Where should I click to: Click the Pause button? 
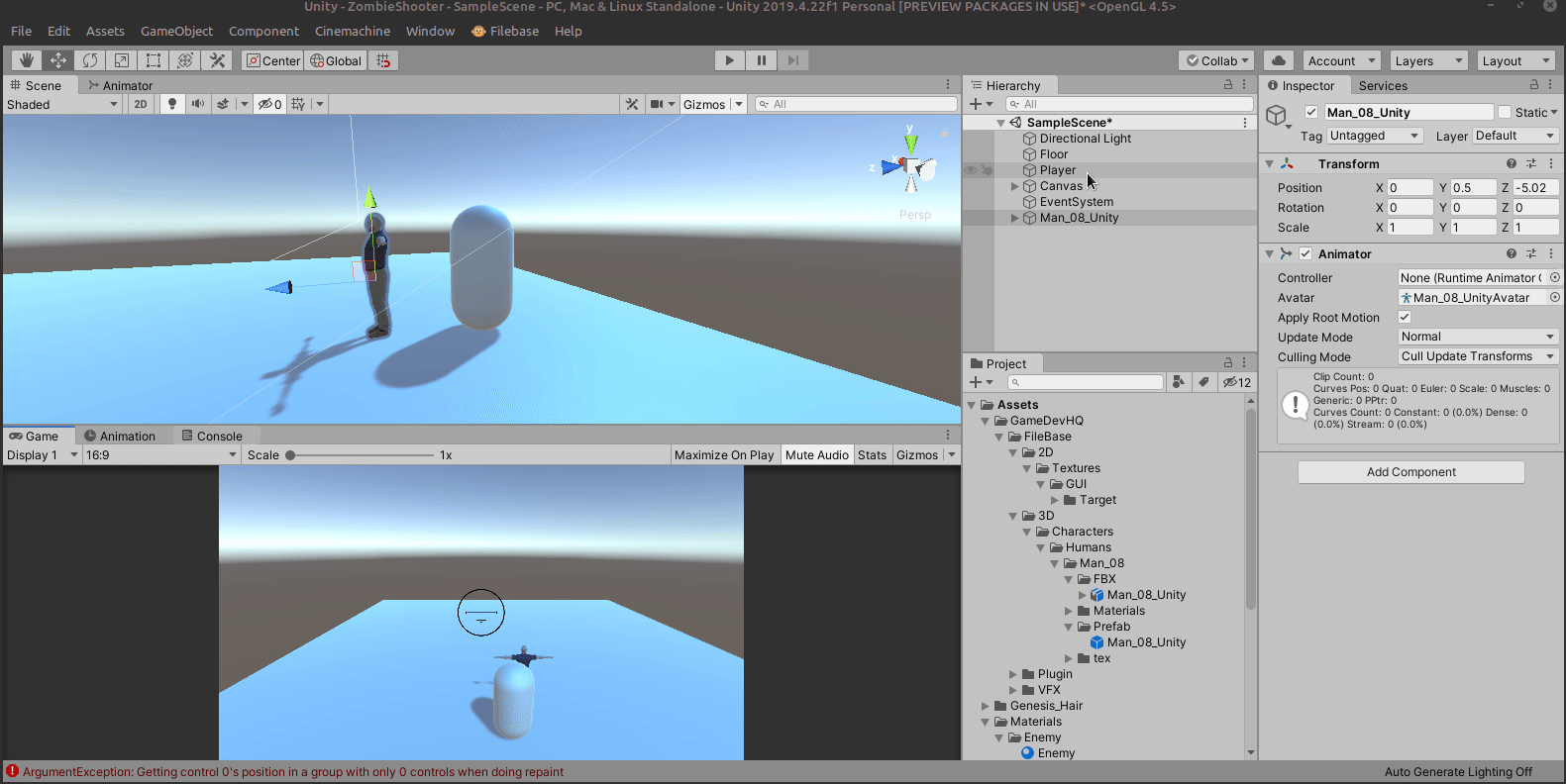(x=762, y=60)
